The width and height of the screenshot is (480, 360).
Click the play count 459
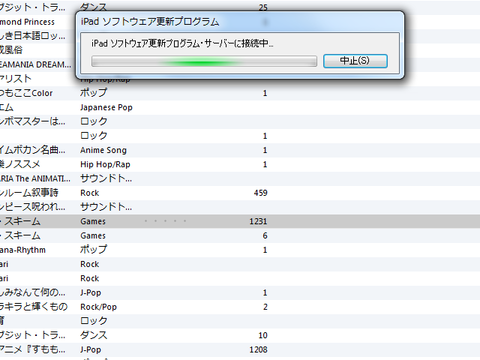[x=261, y=193]
